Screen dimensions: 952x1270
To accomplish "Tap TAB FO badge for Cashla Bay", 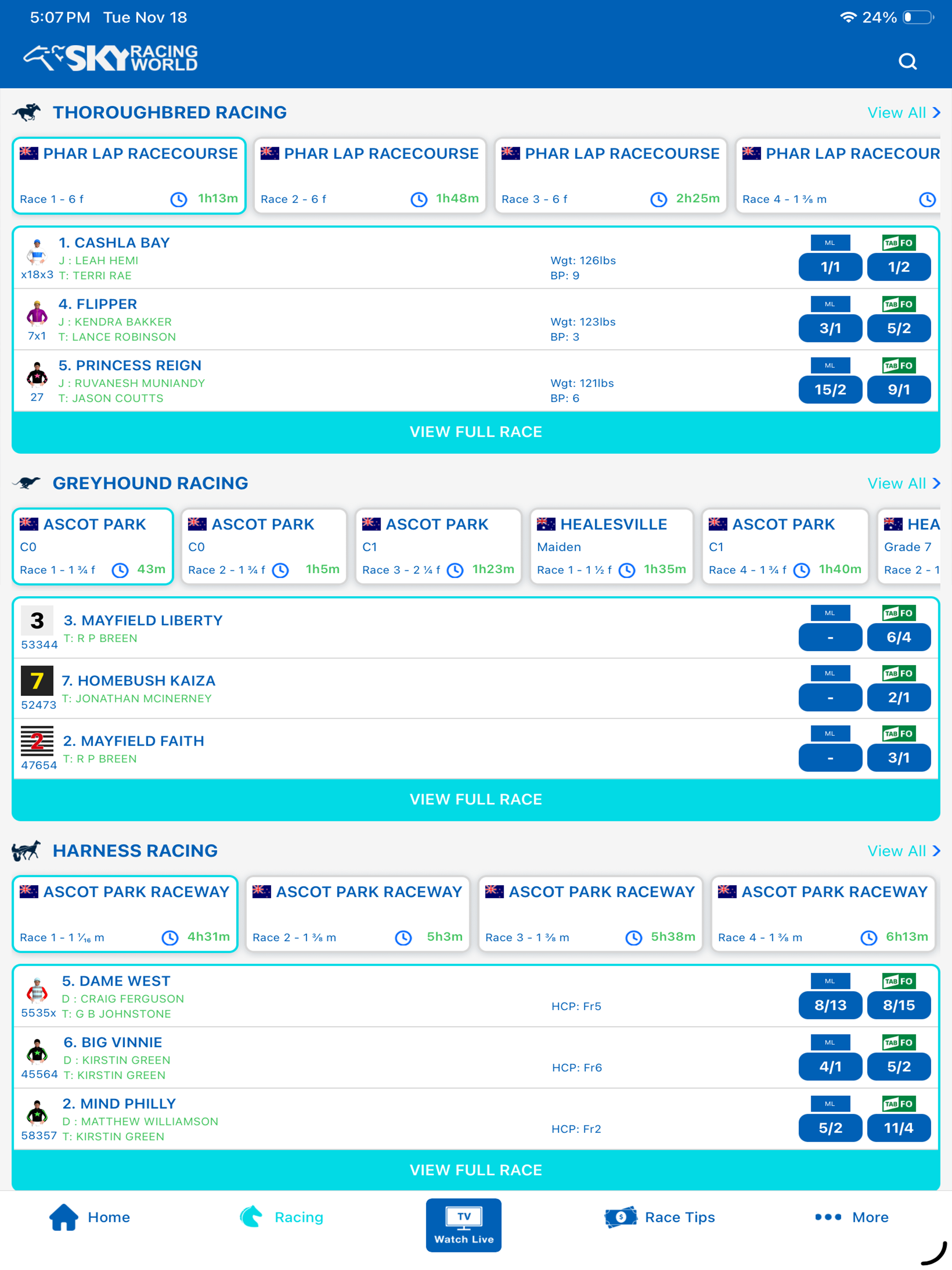I will point(898,243).
